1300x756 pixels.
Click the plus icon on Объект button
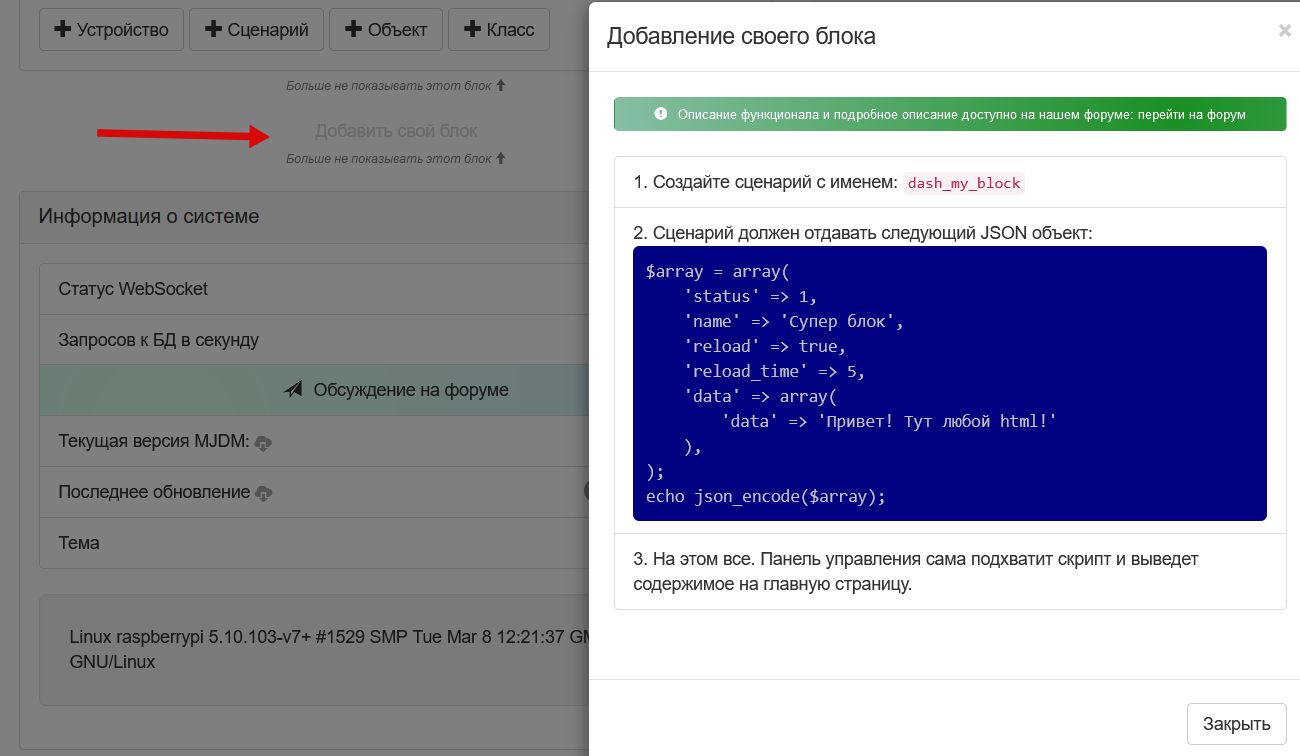click(353, 30)
